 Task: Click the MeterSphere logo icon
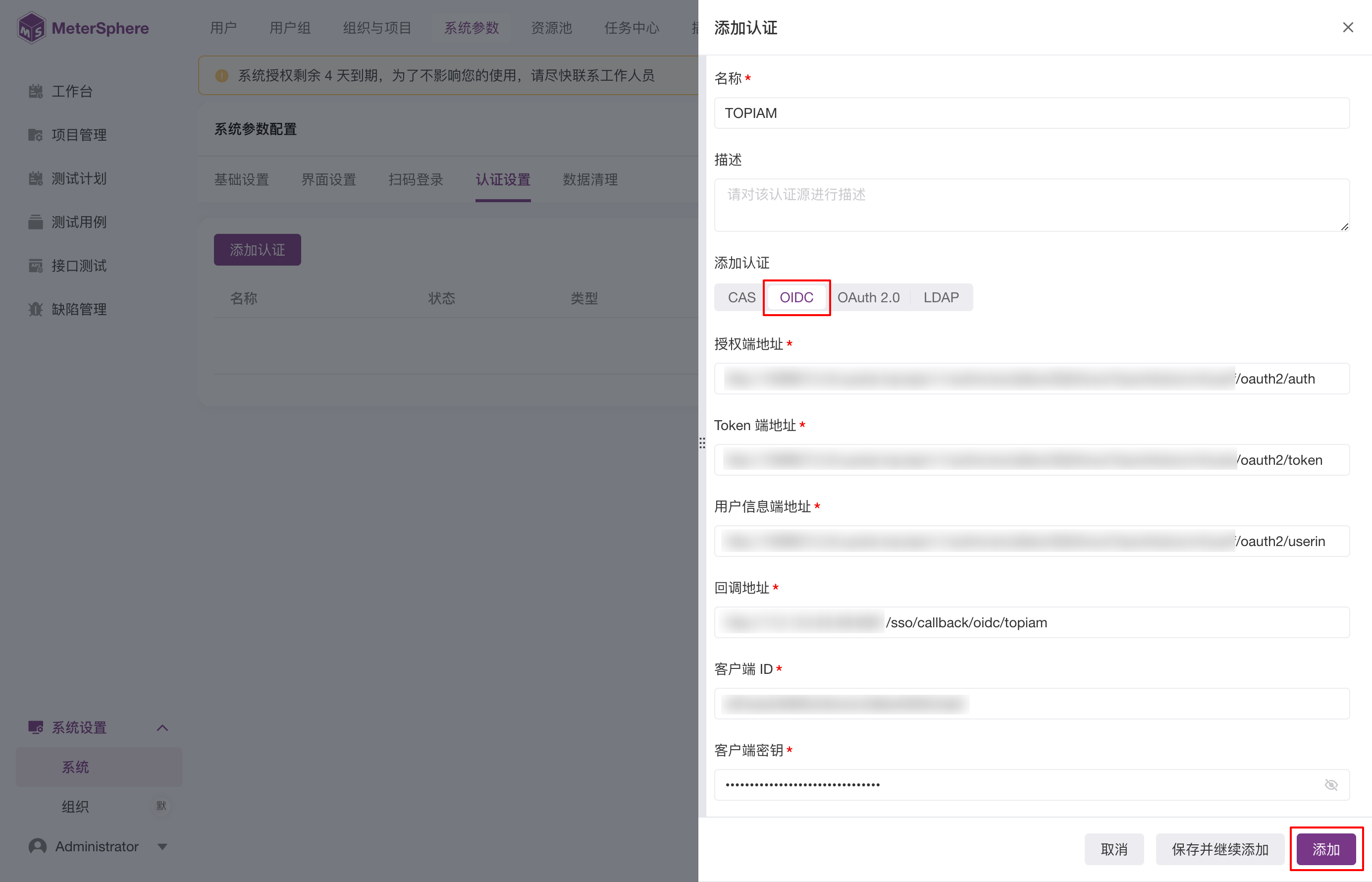coord(32,27)
